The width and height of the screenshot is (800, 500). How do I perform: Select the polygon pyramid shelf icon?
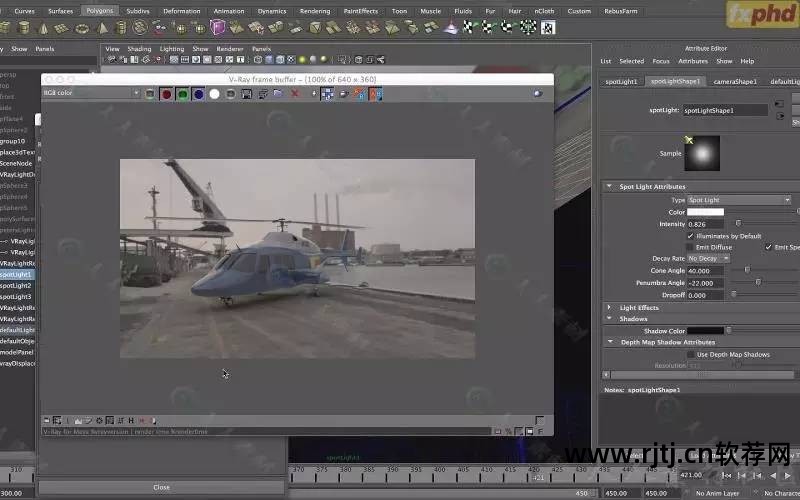(102, 28)
